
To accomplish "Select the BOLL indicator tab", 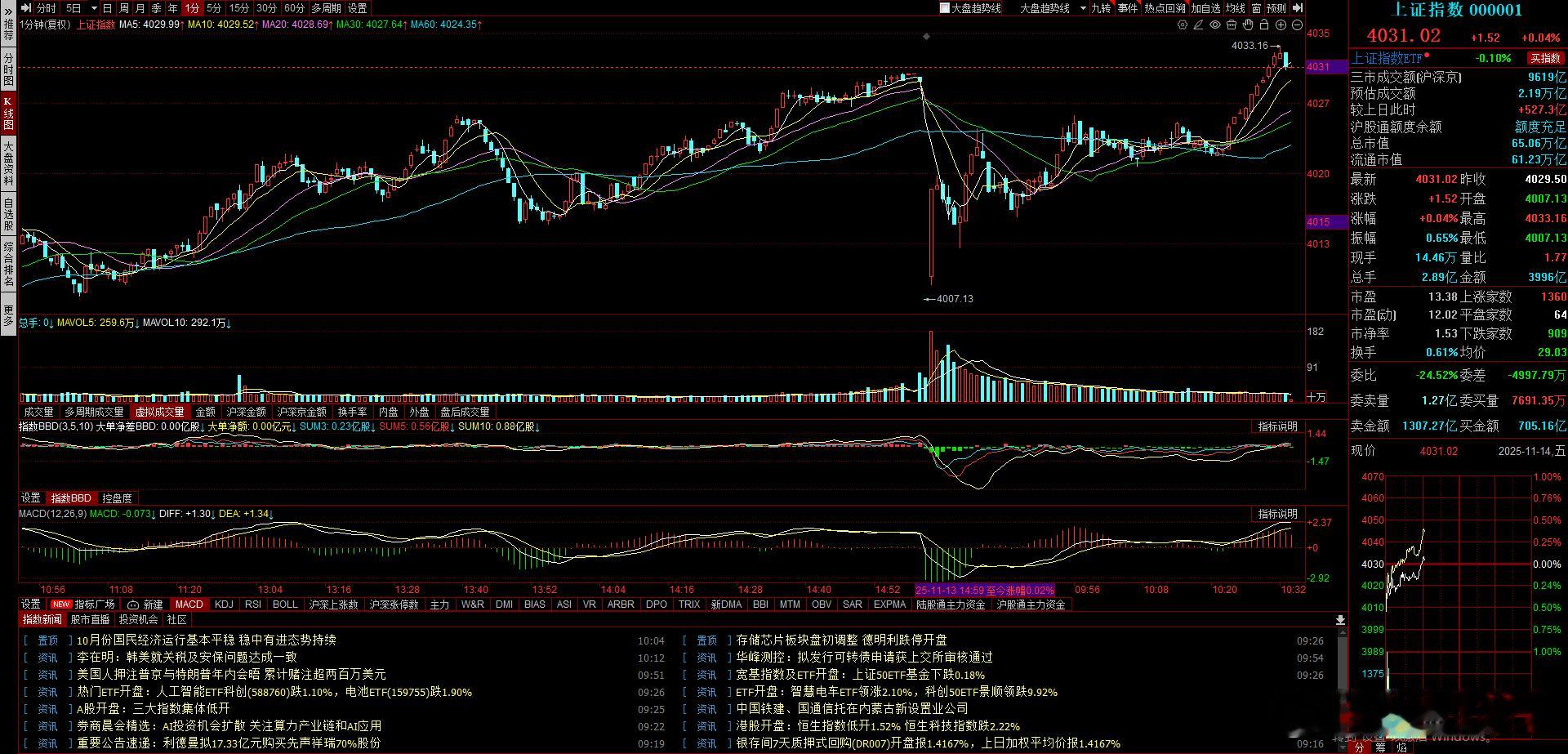I will coord(285,605).
